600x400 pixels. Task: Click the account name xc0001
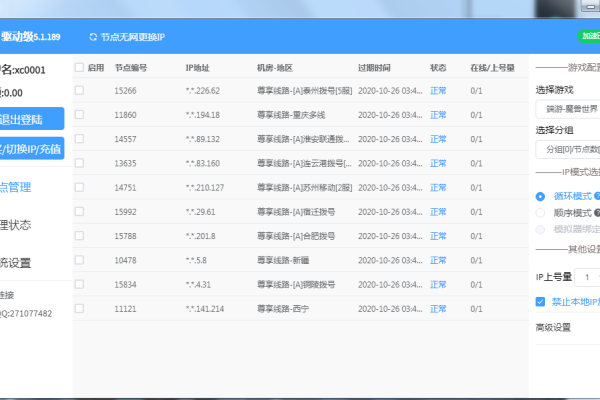pyautogui.click(x=30, y=70)
